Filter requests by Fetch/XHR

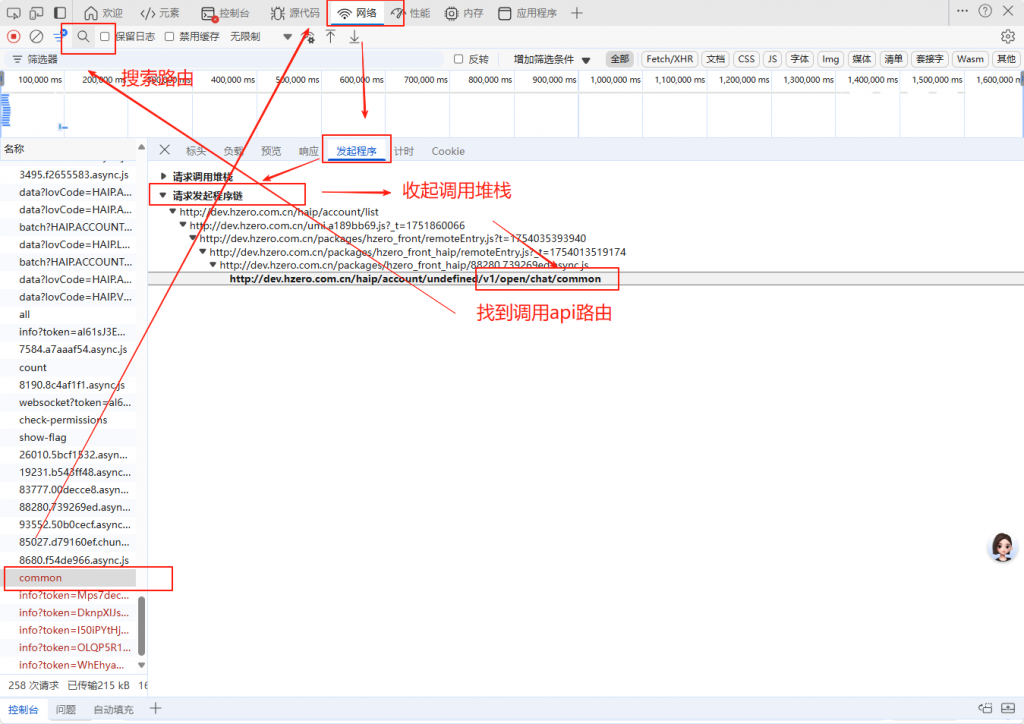tap(670, 59)
